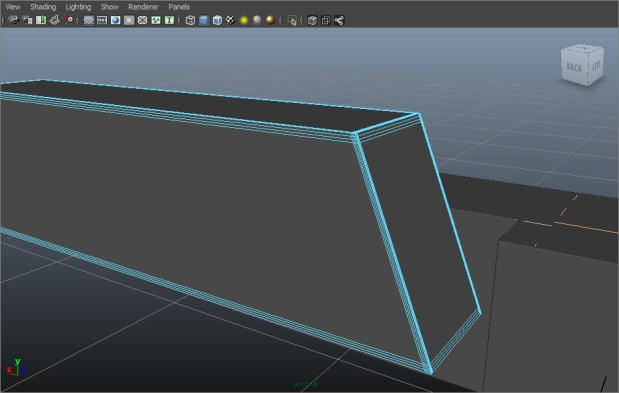Toggle the viewport Grid display
Viewport: 619px width, 393px height.
[88, 20]
